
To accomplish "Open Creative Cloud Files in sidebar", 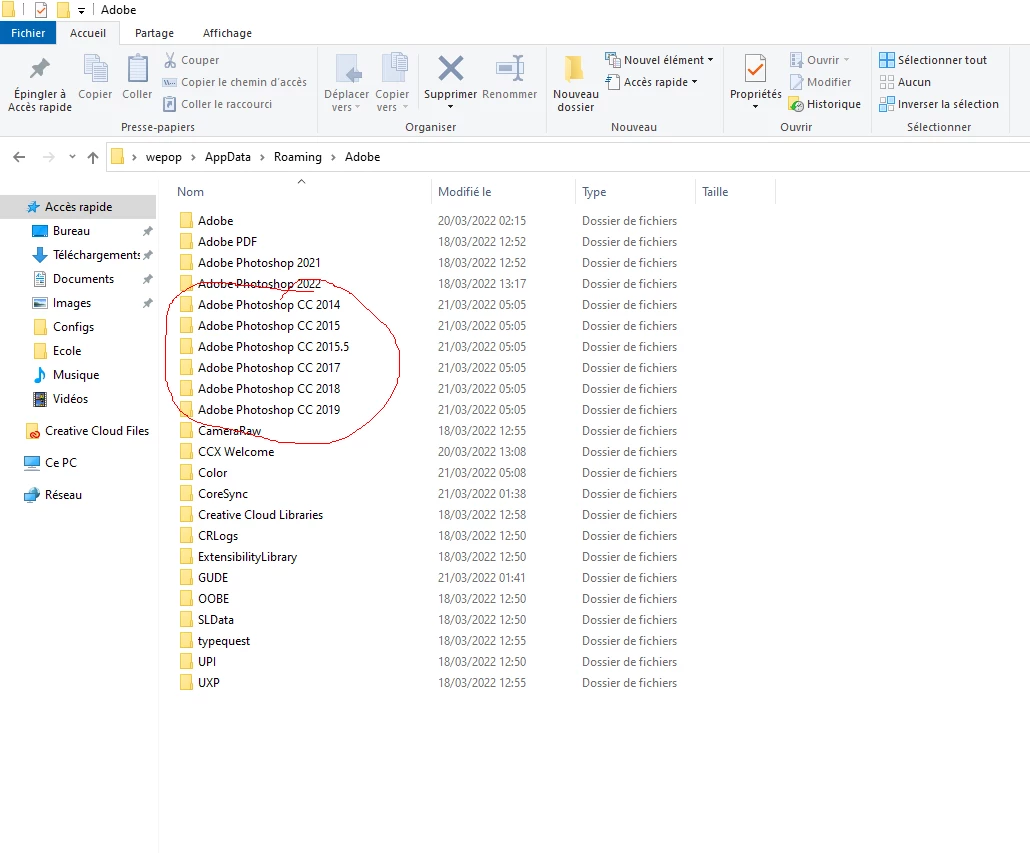I will [97, 431].
